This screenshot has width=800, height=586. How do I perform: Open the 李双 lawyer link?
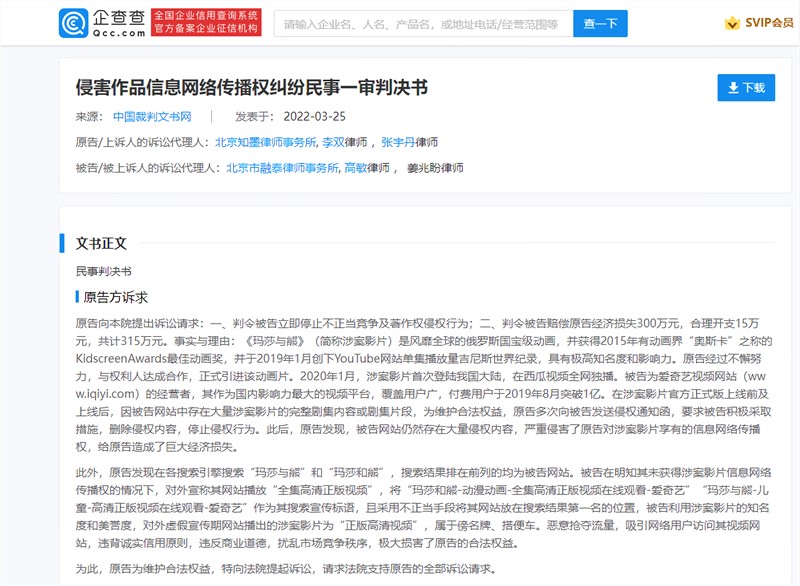(x=333, y=142)
